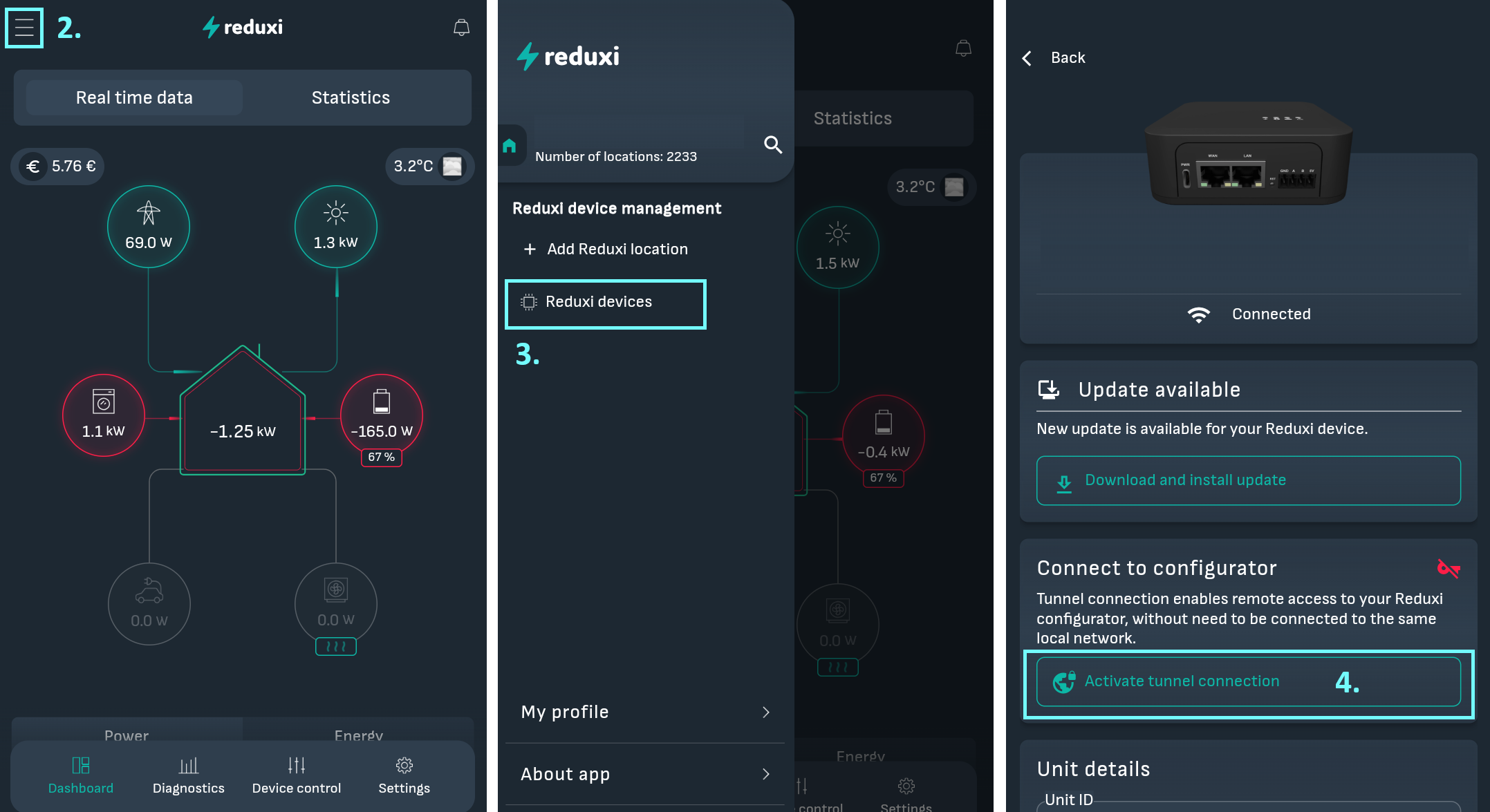Select the Power tab at bottom
This screenshot has height=812, width=1490.
pyautogui.click(x=127, y=735)
